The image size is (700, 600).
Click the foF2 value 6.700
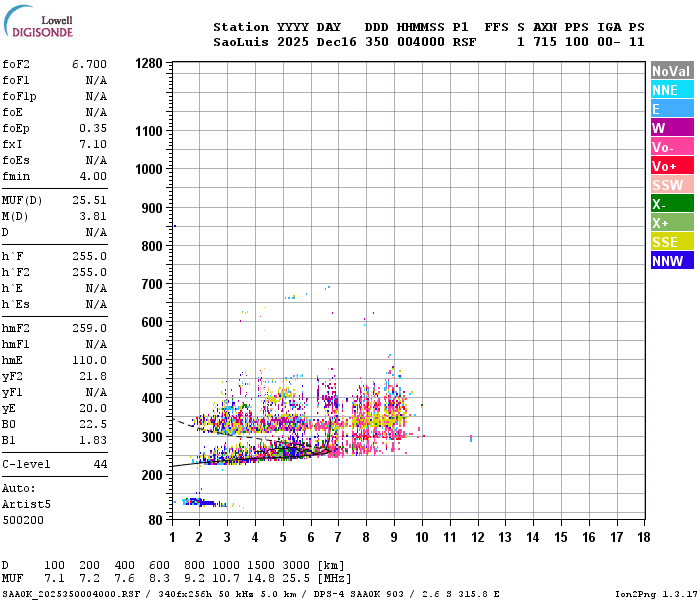click(89, 64)
